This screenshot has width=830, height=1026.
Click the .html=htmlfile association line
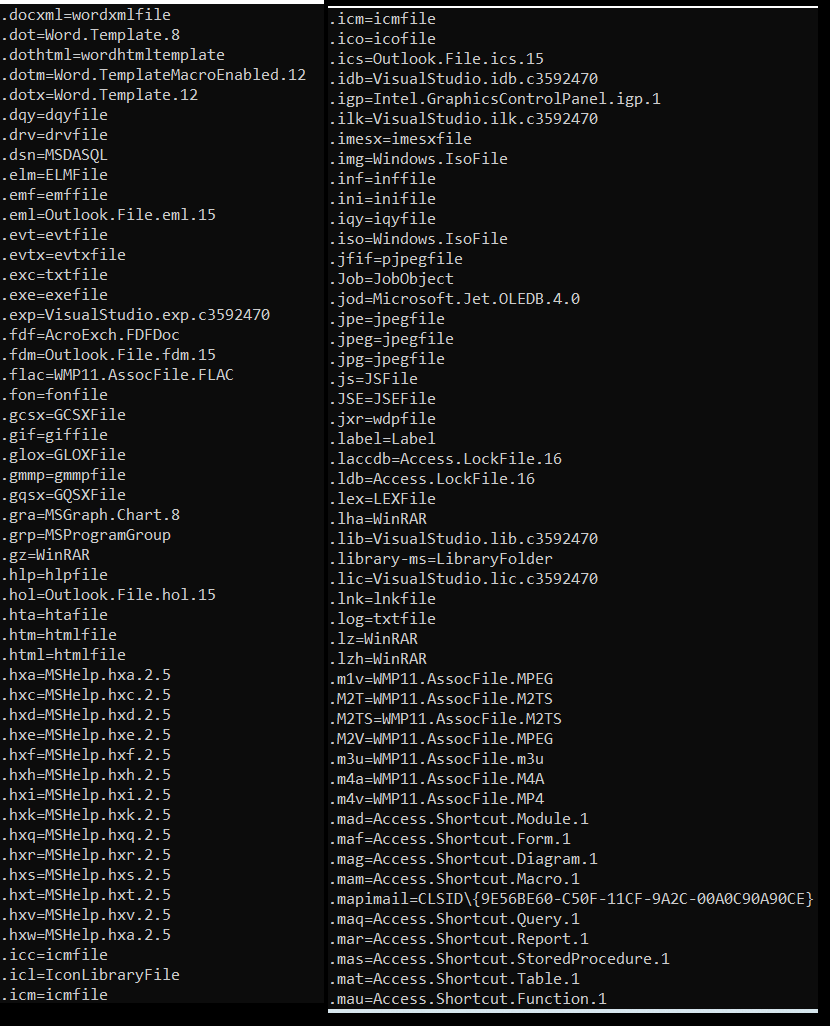point(63,655)
